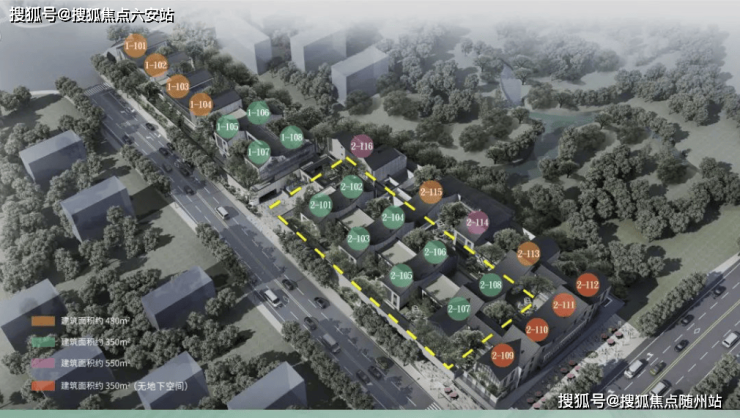Viewport: 740px width, 418px height.
Task: Click legend text 建筑面积约 480m²
Action: point(96,321)
